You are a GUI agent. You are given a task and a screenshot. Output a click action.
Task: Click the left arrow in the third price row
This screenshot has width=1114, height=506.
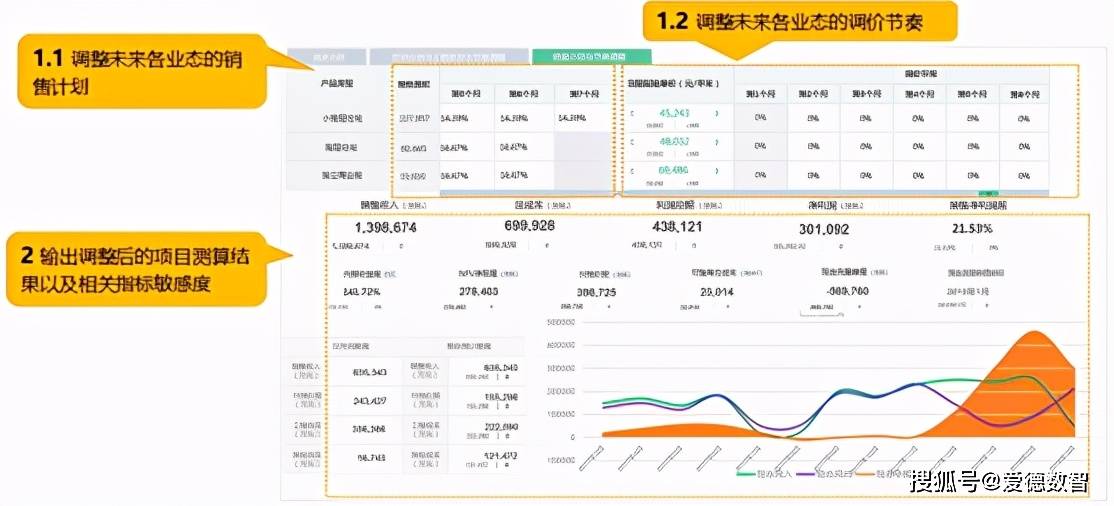(x=632, y=171)
